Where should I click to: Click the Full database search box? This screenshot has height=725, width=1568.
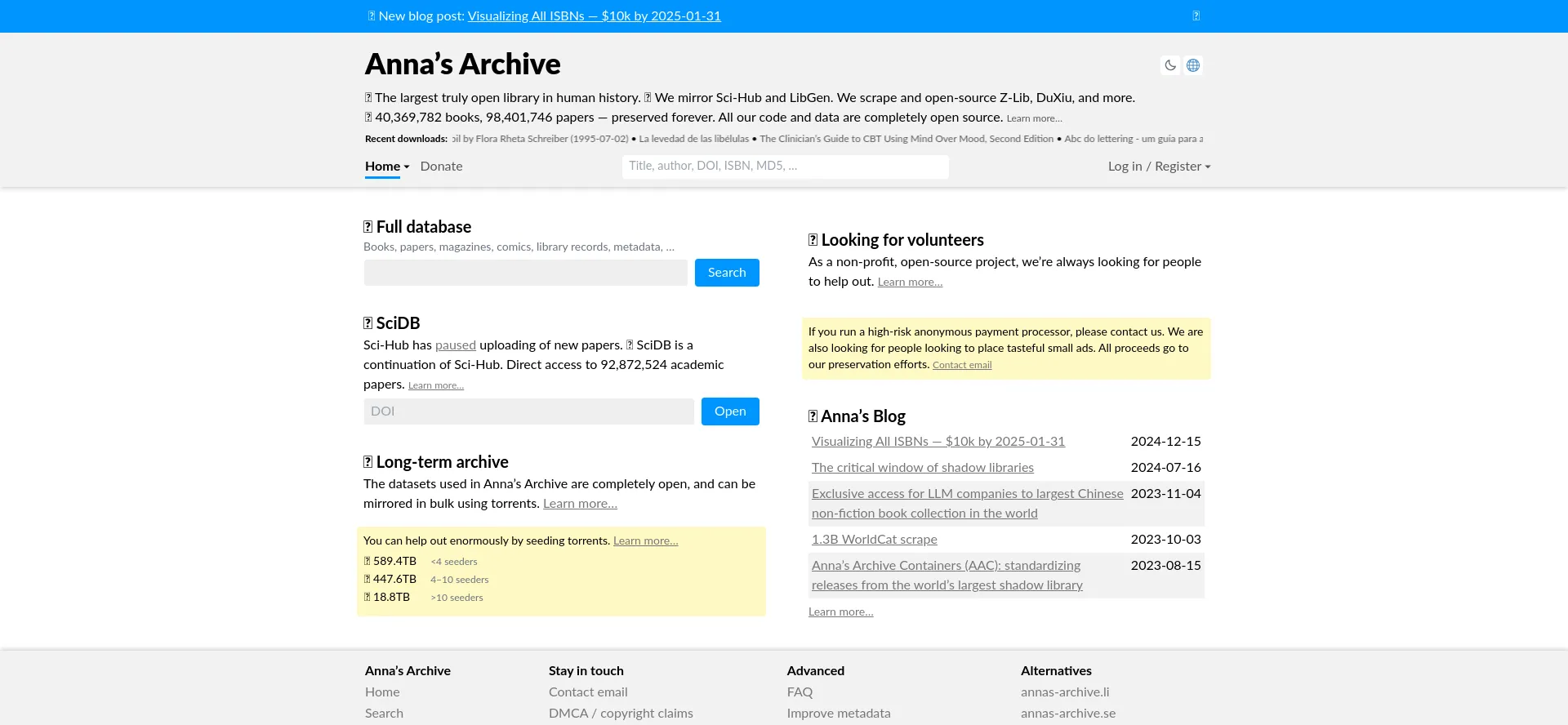[526, 272]
